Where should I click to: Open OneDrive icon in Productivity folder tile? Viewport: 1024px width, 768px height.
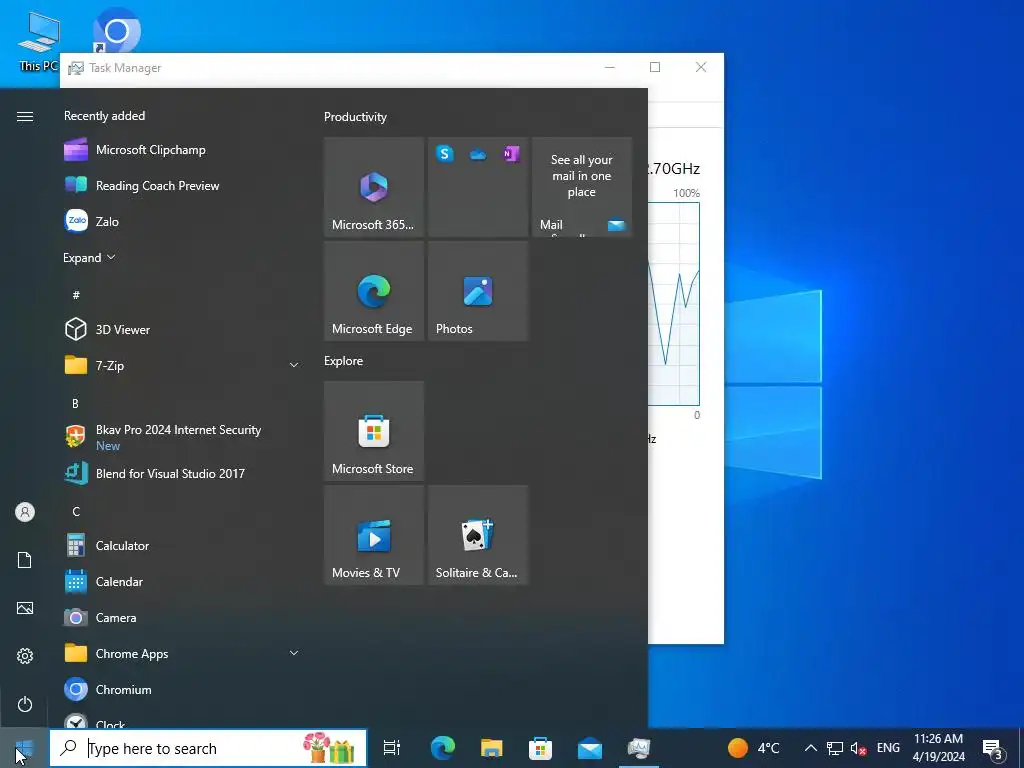(478, 155)
